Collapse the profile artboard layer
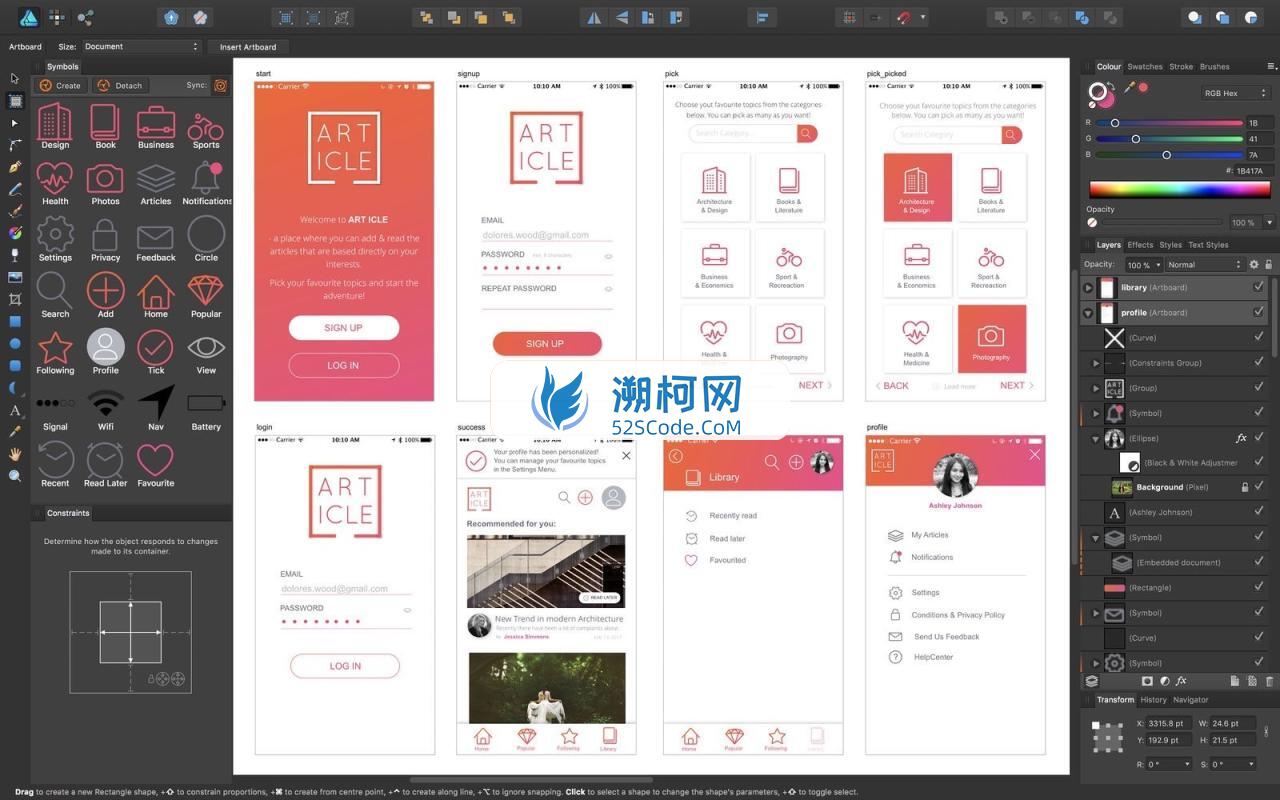The width and height of the screenshot is (1280, 800). click(x=1088, y=313)
